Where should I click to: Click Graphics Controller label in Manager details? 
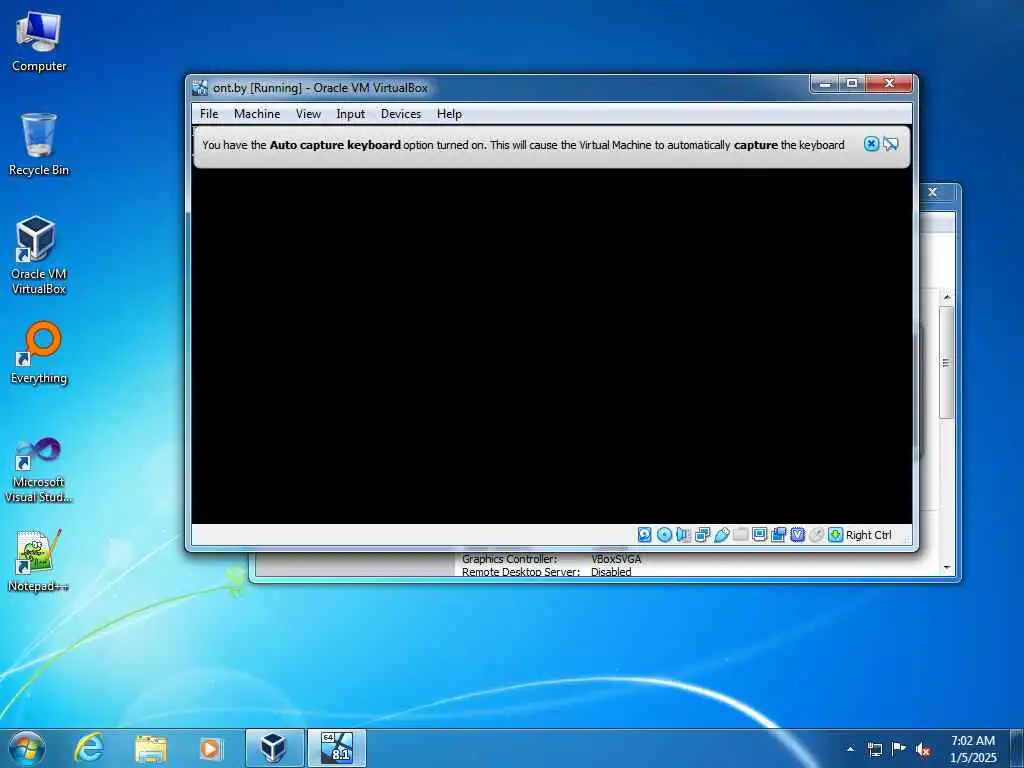coord(509,559)
